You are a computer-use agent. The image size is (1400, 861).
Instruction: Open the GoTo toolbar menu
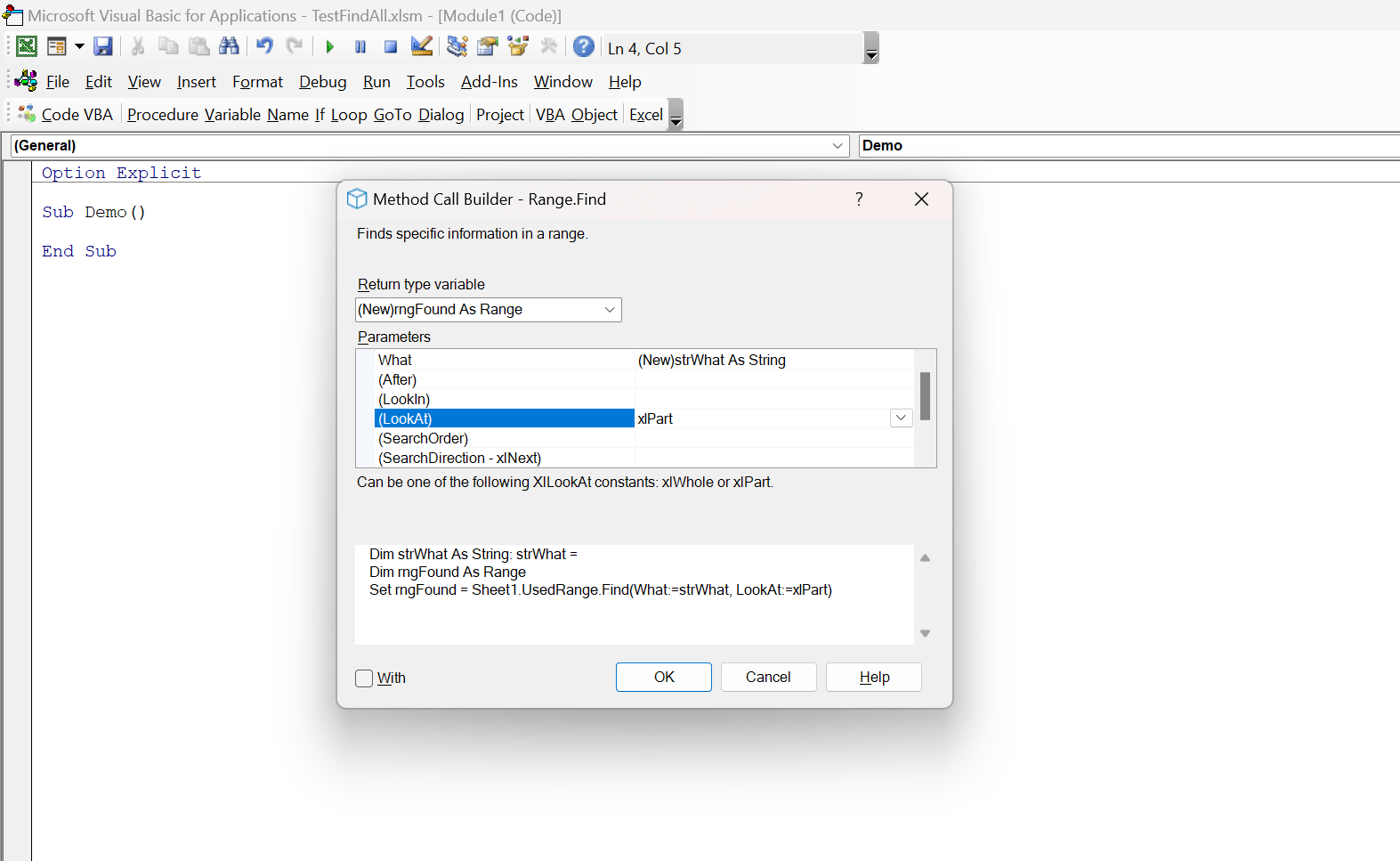[x=392, y=115]
